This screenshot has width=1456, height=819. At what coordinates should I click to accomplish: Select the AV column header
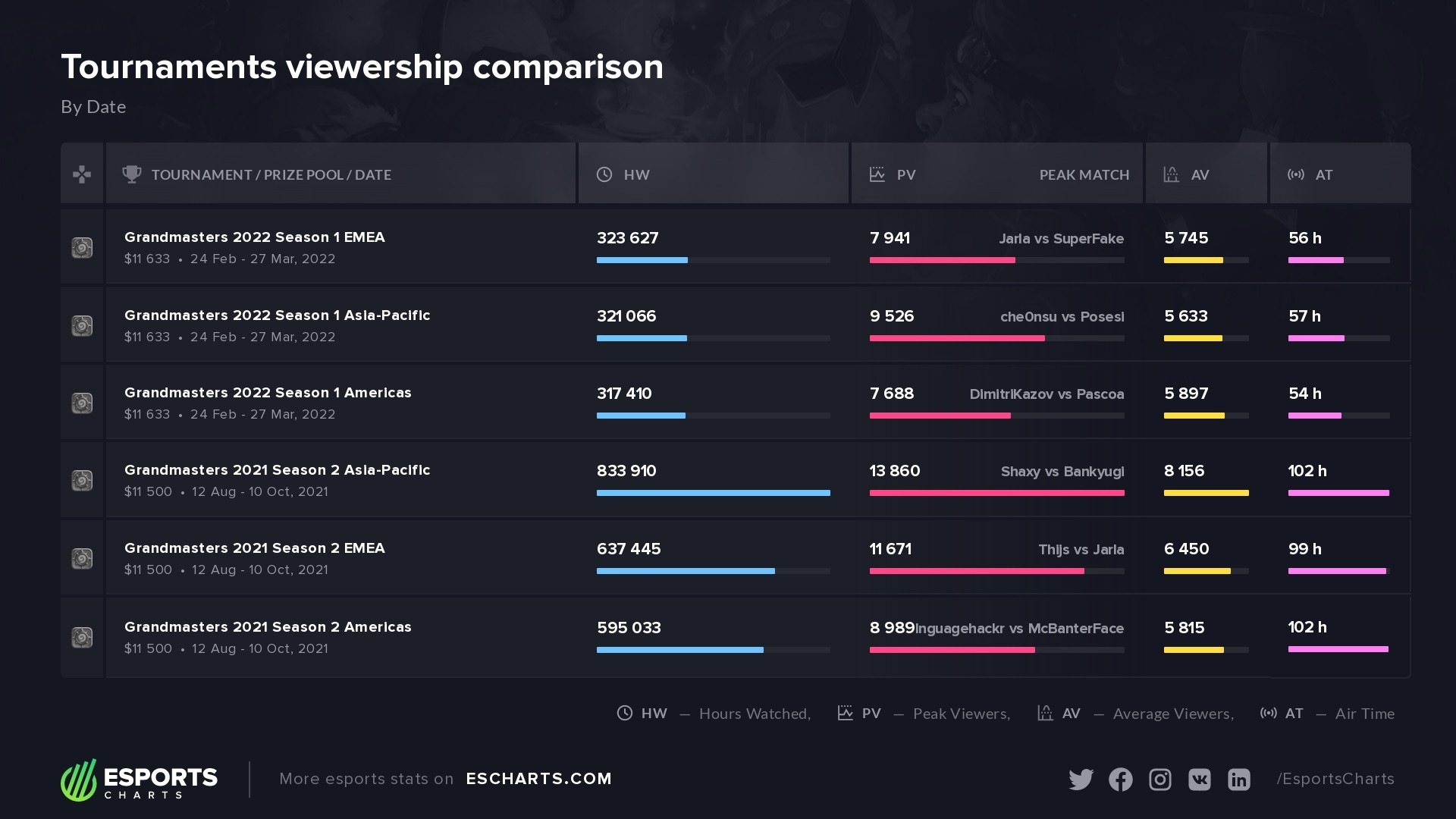pyautogui.click(x=1200, y=175)
